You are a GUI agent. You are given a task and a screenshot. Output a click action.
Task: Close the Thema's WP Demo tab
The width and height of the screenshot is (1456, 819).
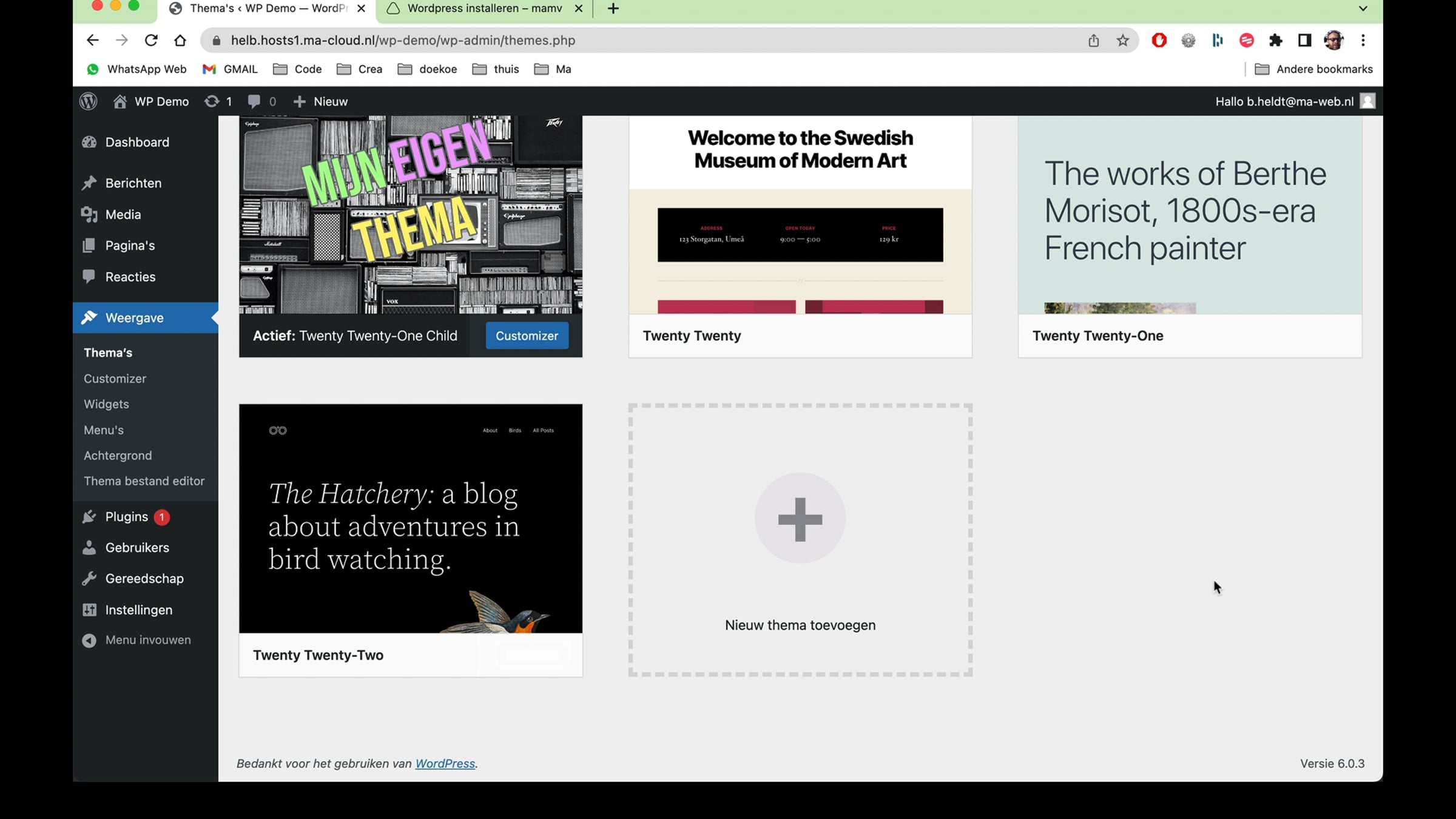[x=361, y=8]
